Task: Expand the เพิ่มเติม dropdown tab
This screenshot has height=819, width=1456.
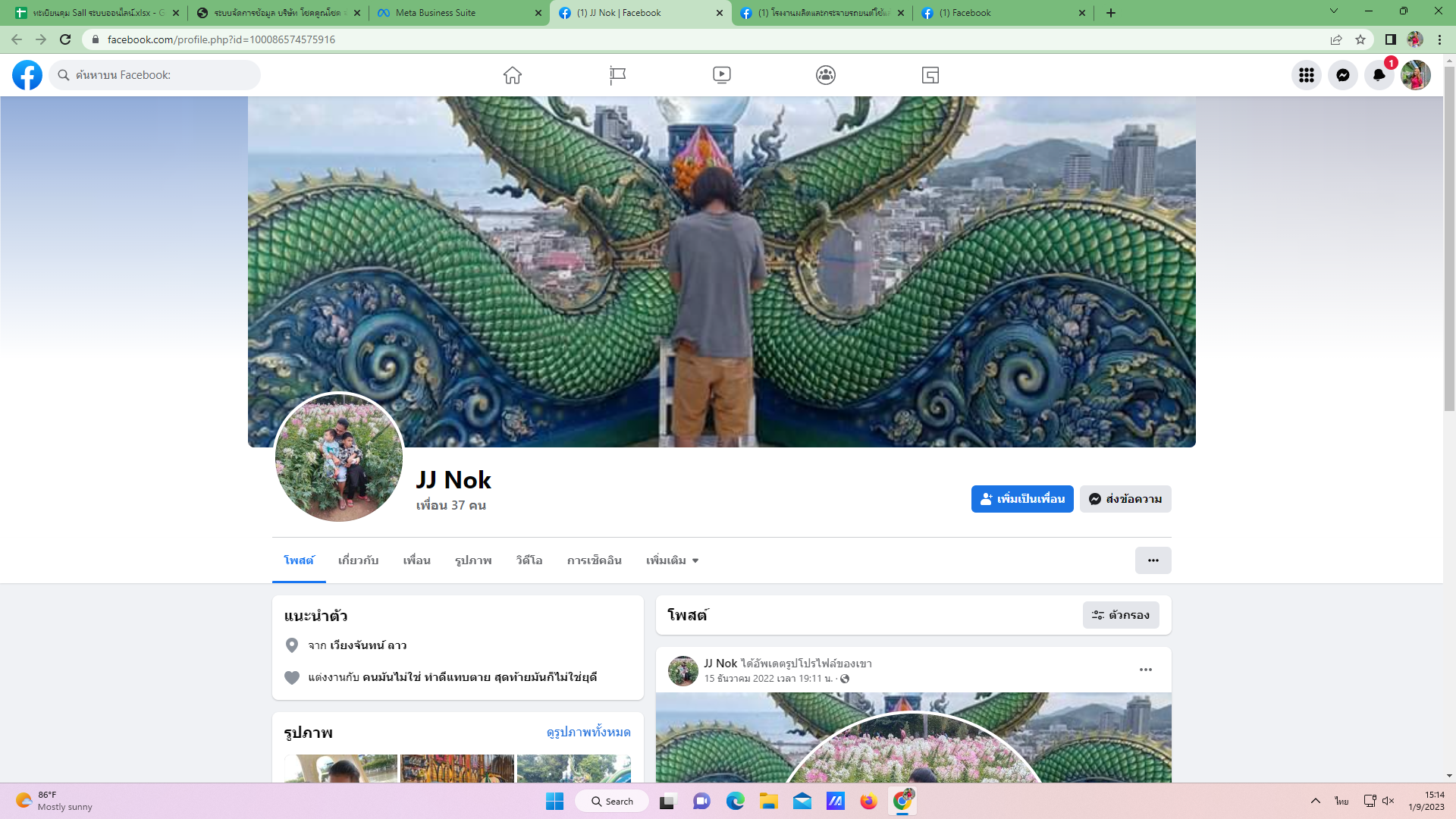Action: (x=672, y=560)
